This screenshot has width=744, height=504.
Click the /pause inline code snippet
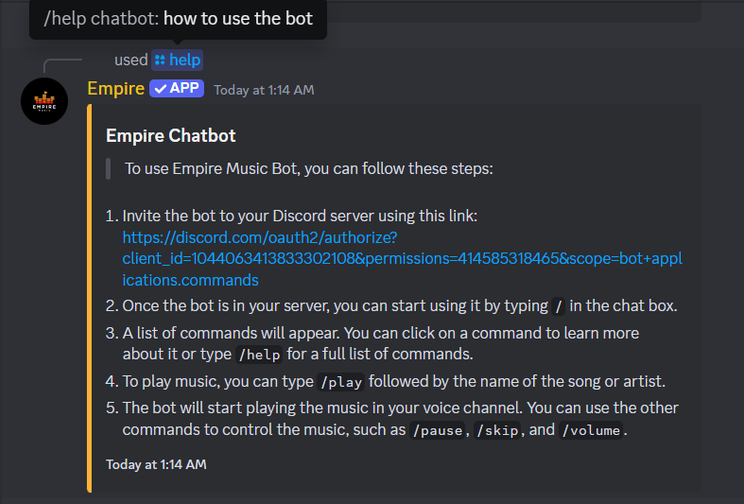(437, 430)
